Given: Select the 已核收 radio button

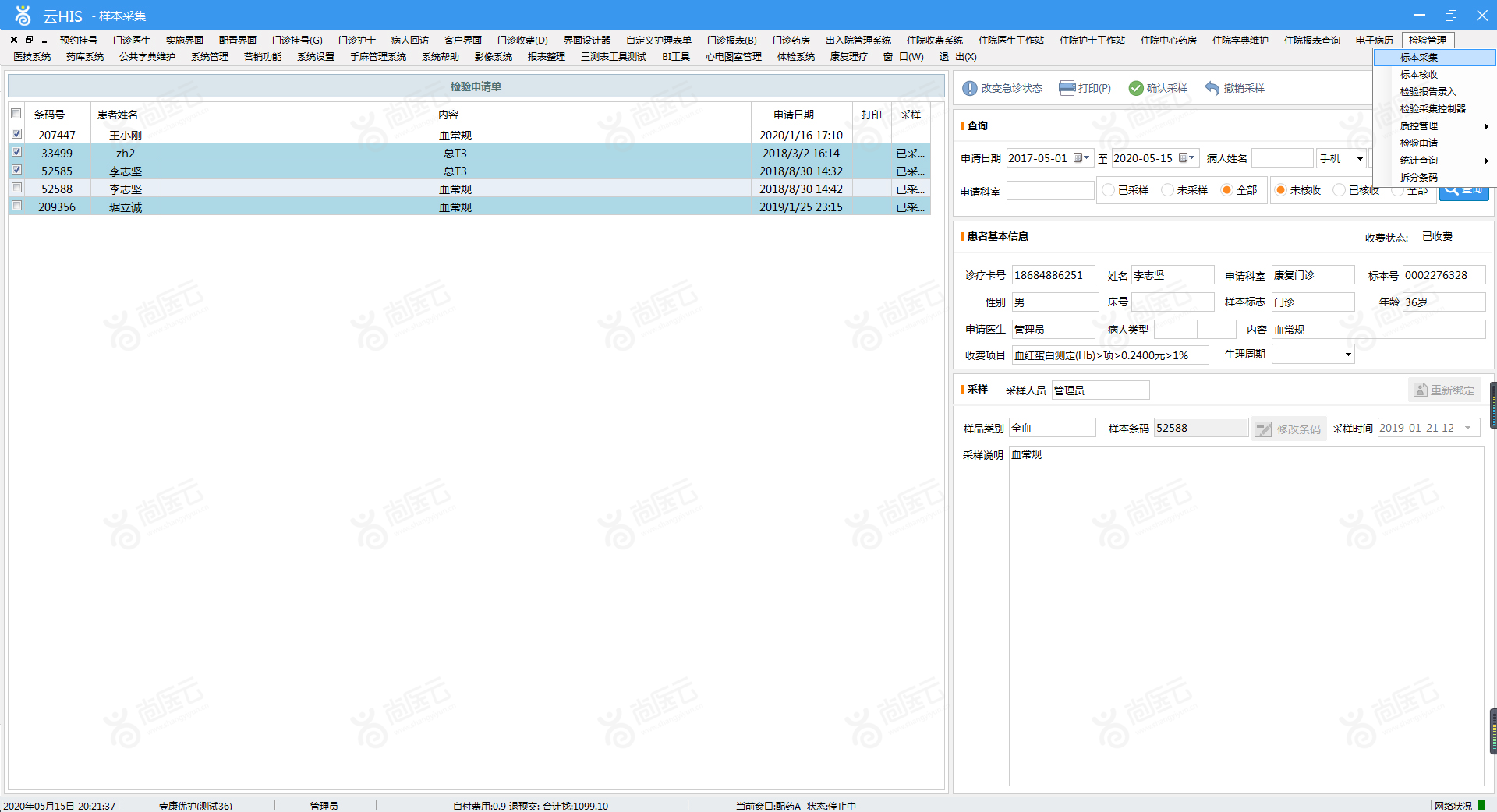Looking at the screenshot, I should pos(1340,190).
